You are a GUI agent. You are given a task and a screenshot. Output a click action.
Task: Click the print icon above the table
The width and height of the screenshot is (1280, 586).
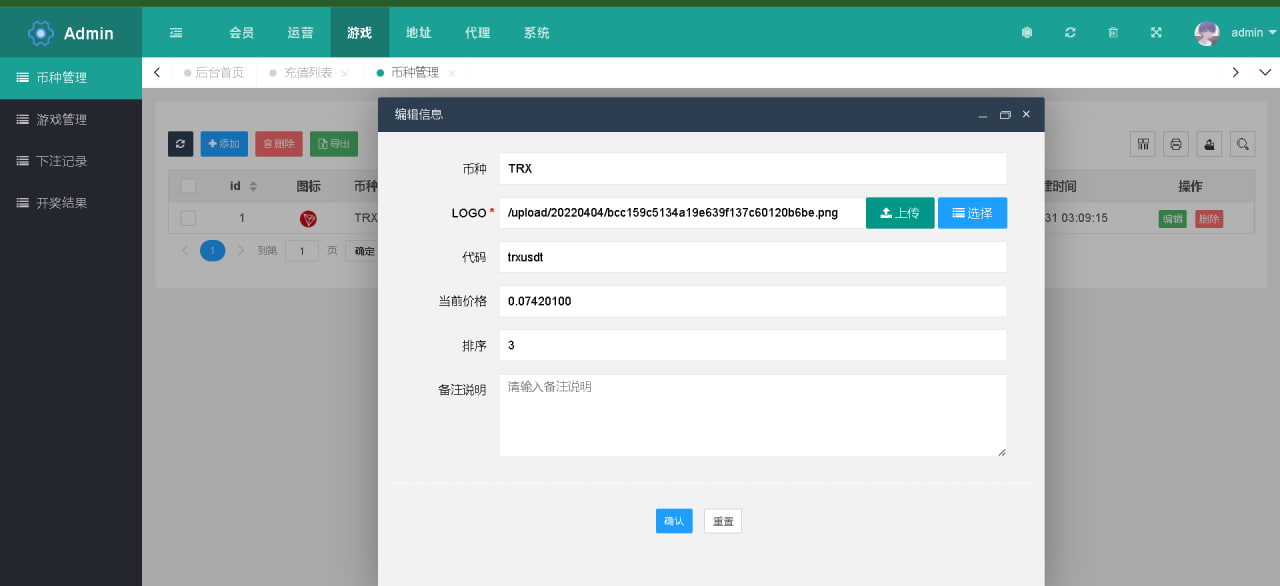1176,144
